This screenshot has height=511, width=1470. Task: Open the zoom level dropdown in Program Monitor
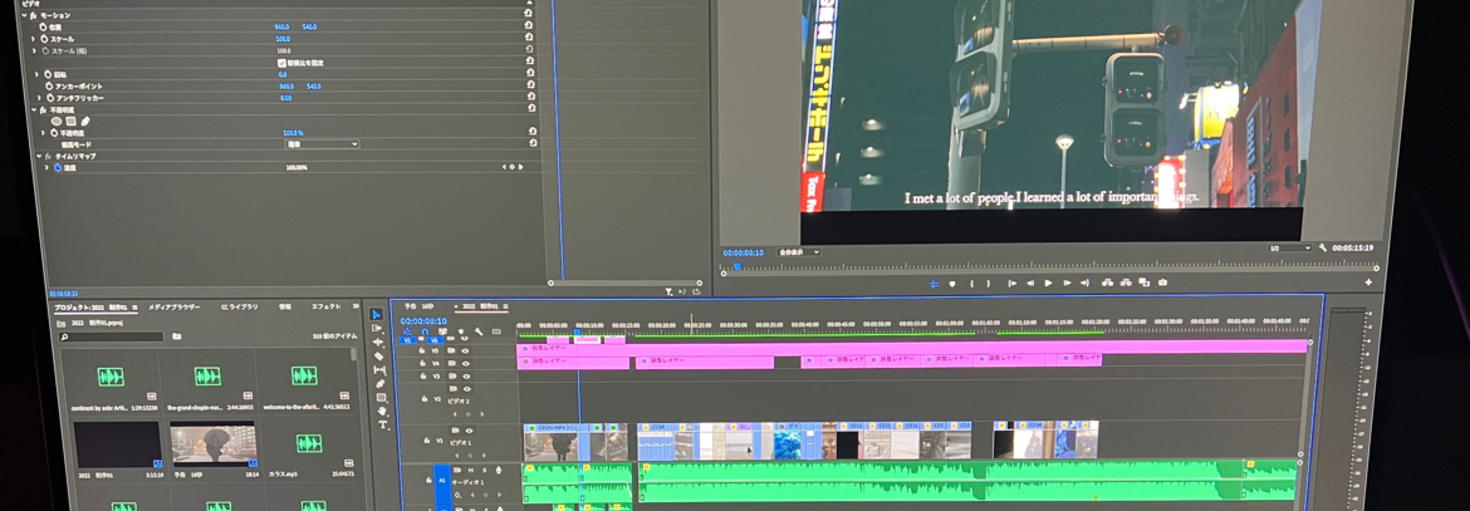[x=799, y=252]
